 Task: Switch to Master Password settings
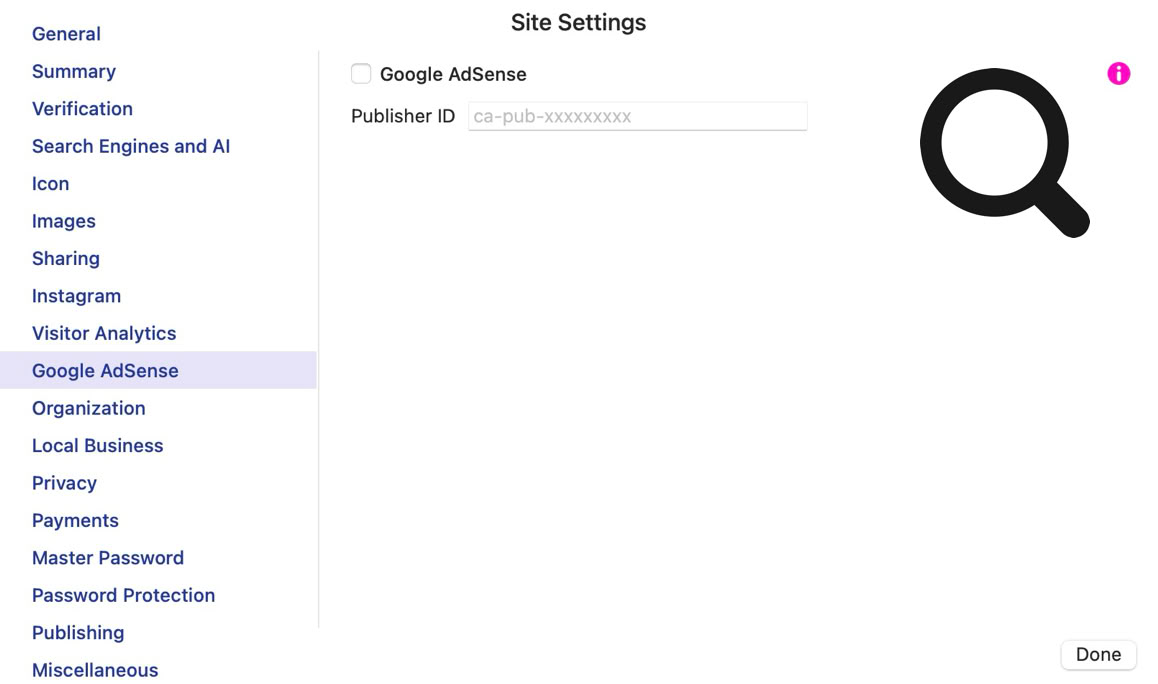(x=108, y=558)
